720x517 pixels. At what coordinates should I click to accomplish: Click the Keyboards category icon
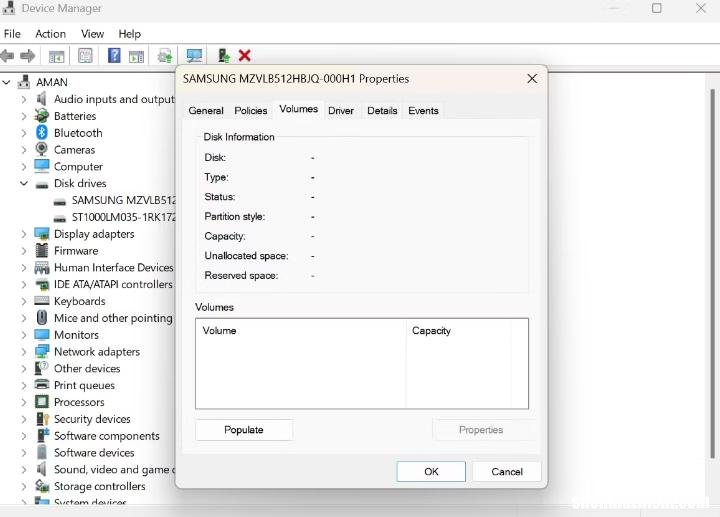(x=42, y=301)
